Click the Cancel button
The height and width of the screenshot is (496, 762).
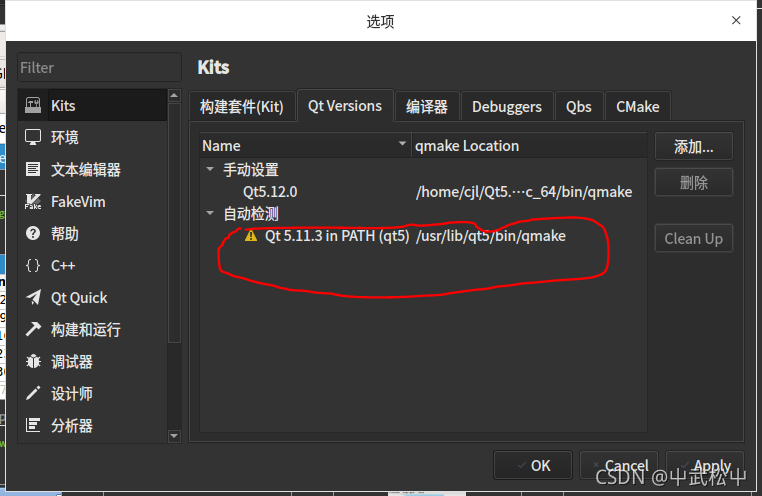click(x=619, y=465)
